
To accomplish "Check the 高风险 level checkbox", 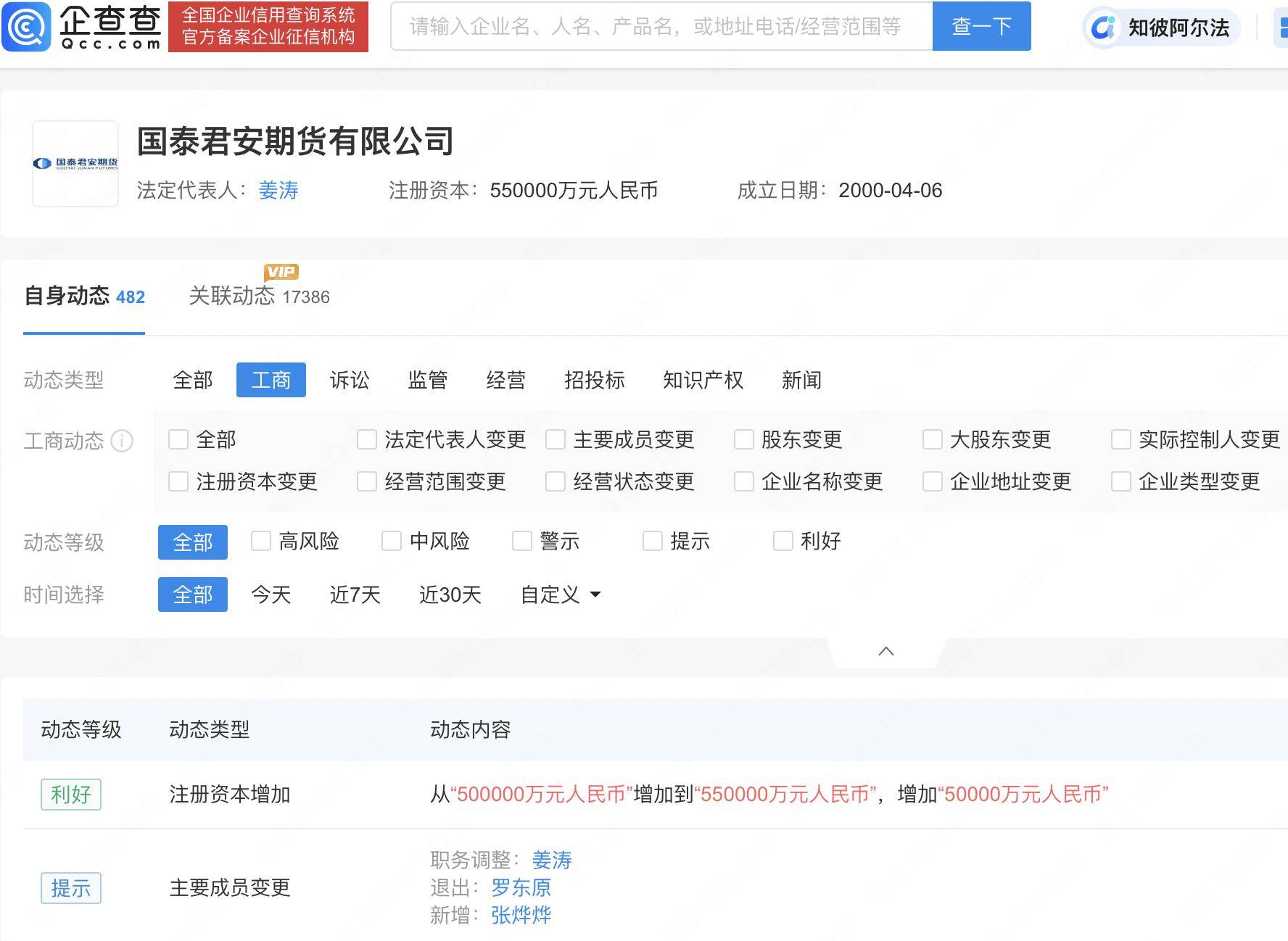I will click(261, 541).
